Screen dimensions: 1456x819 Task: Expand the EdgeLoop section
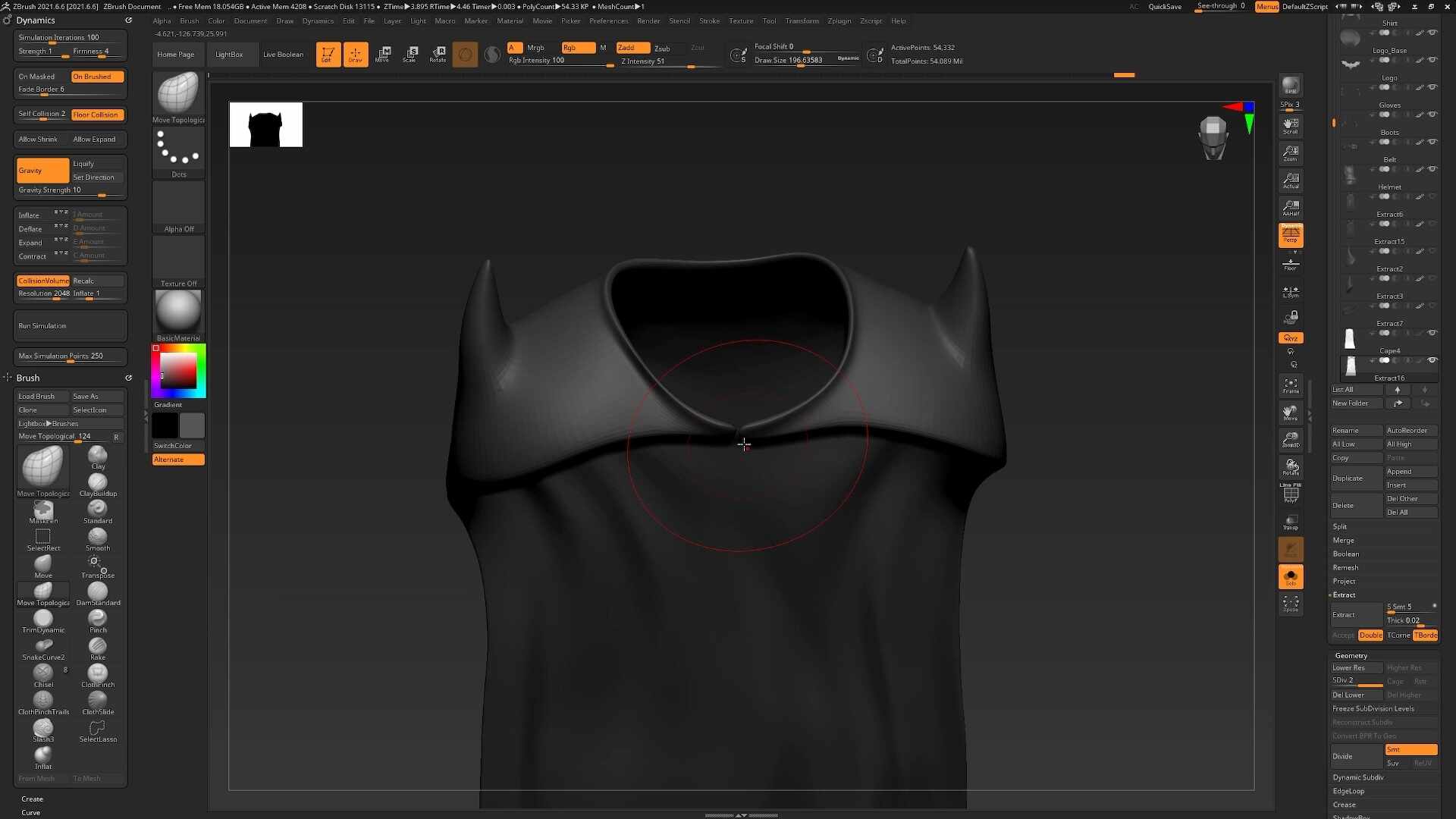coord(1349,791)
